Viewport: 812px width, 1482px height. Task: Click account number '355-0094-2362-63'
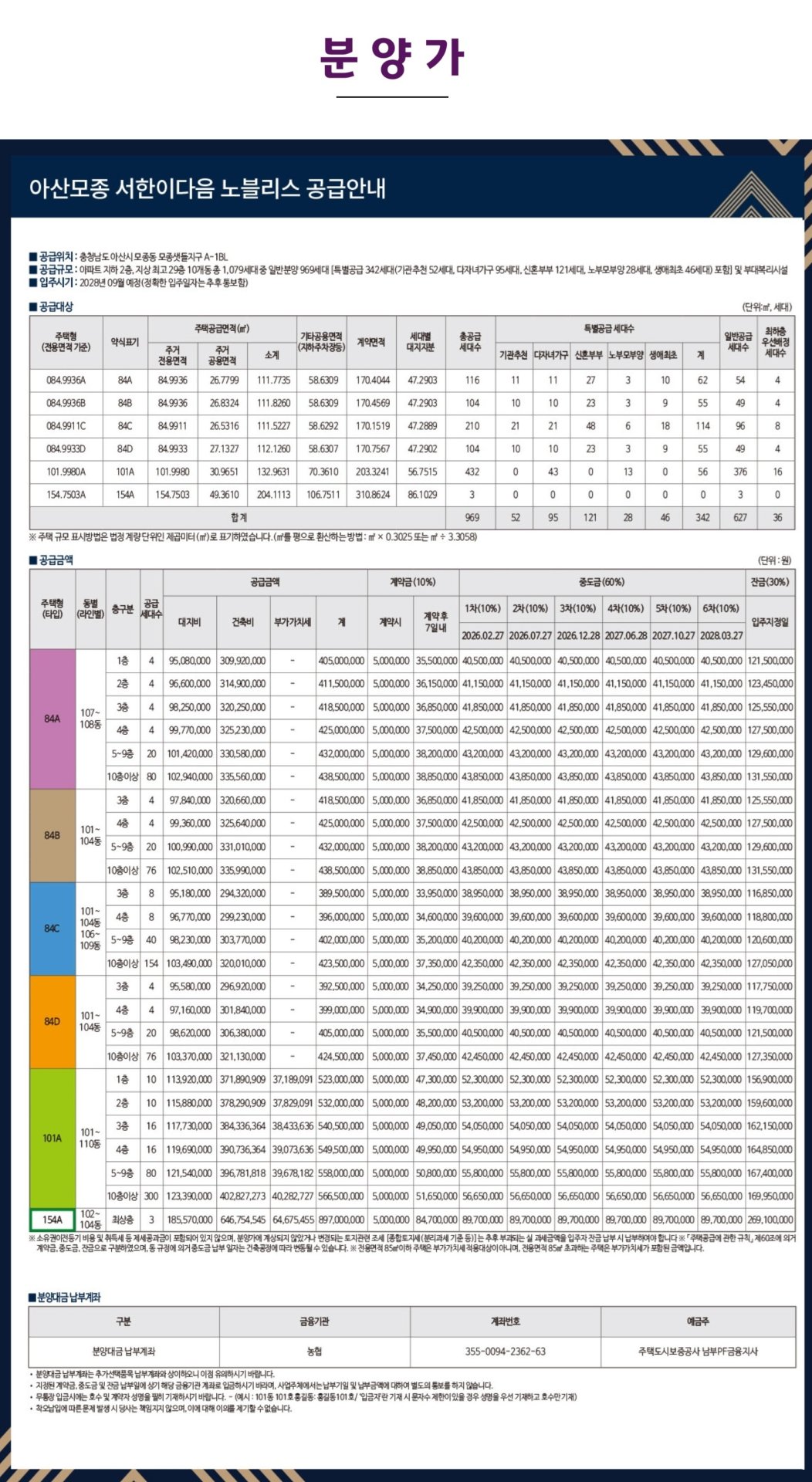(x=506, y=1352)
